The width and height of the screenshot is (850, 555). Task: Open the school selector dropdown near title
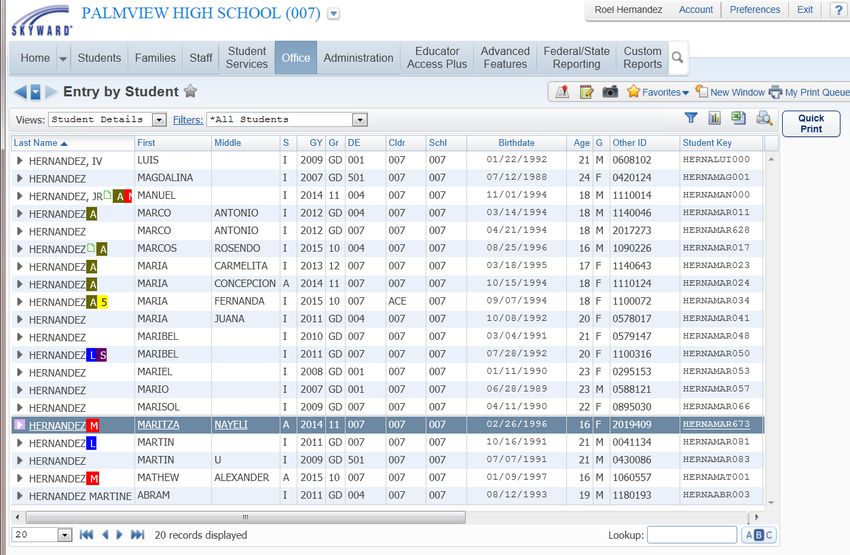point(334,14)
